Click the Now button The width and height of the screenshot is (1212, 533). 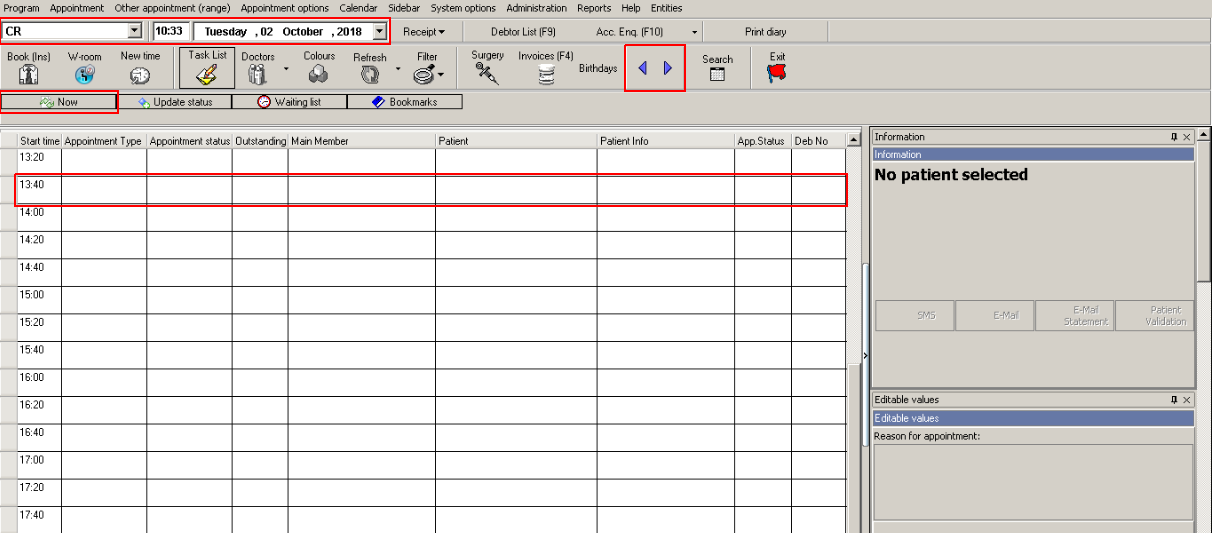coord(59,102)
